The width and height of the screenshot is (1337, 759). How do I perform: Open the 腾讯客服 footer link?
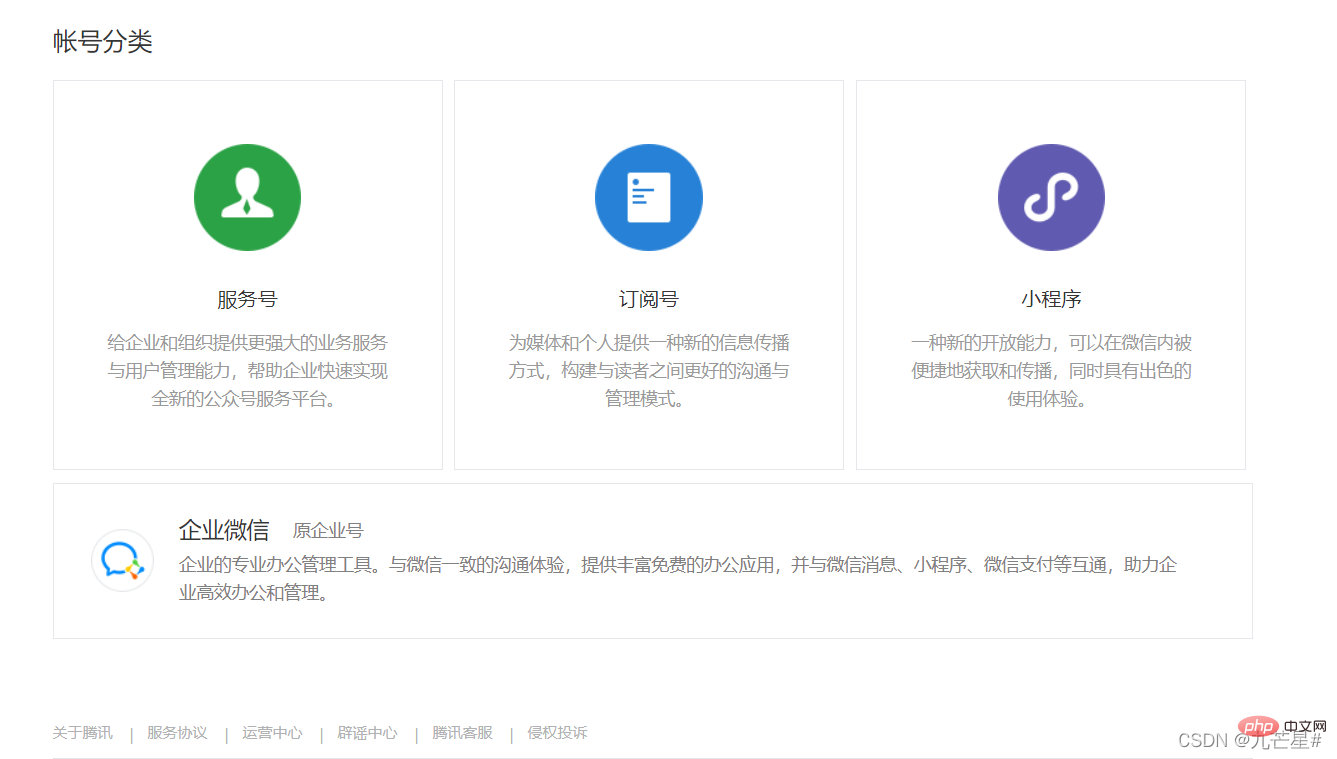coord(462,733)
